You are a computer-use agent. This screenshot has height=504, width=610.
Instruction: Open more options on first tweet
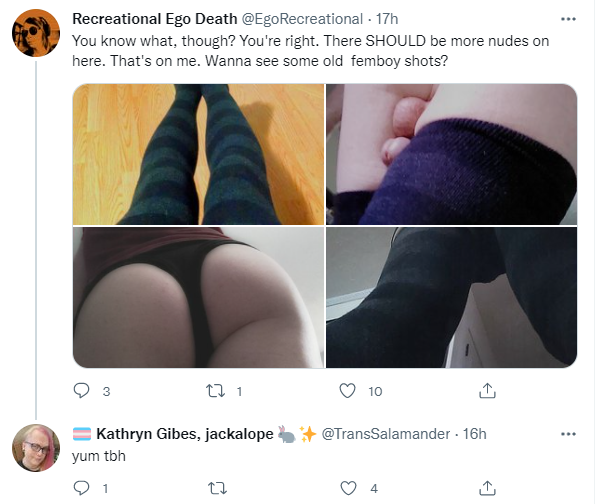(568, 19)
